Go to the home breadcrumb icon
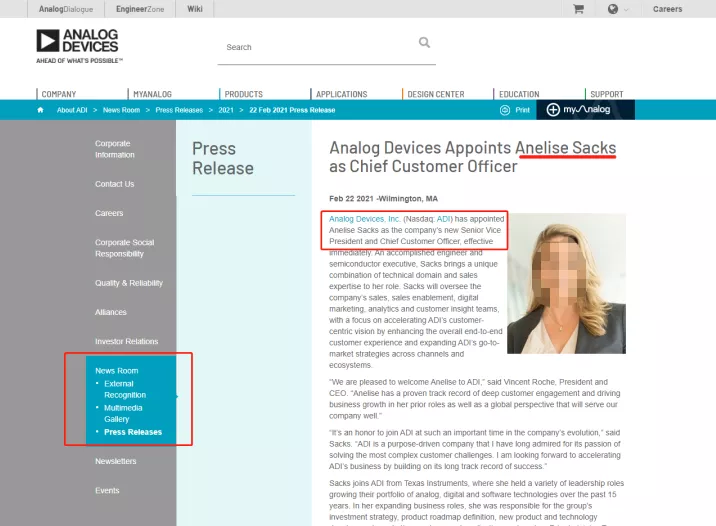Viewport: 716px width, 526px height. pos(41,110)
